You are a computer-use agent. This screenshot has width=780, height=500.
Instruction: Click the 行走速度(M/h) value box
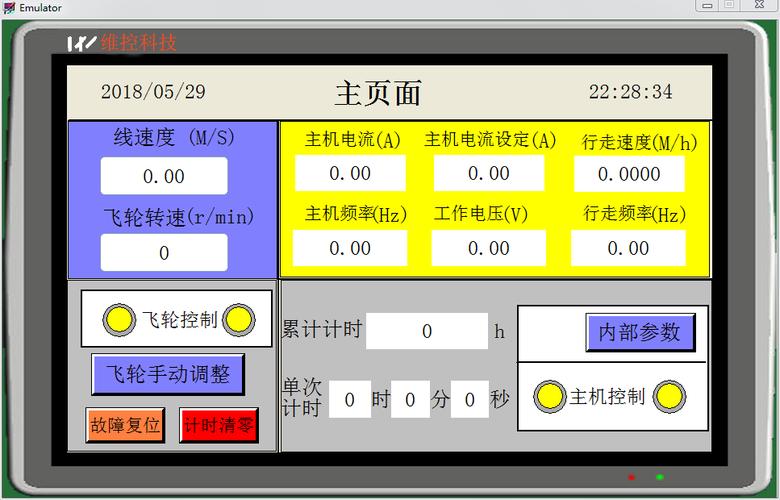click(629, 174)
